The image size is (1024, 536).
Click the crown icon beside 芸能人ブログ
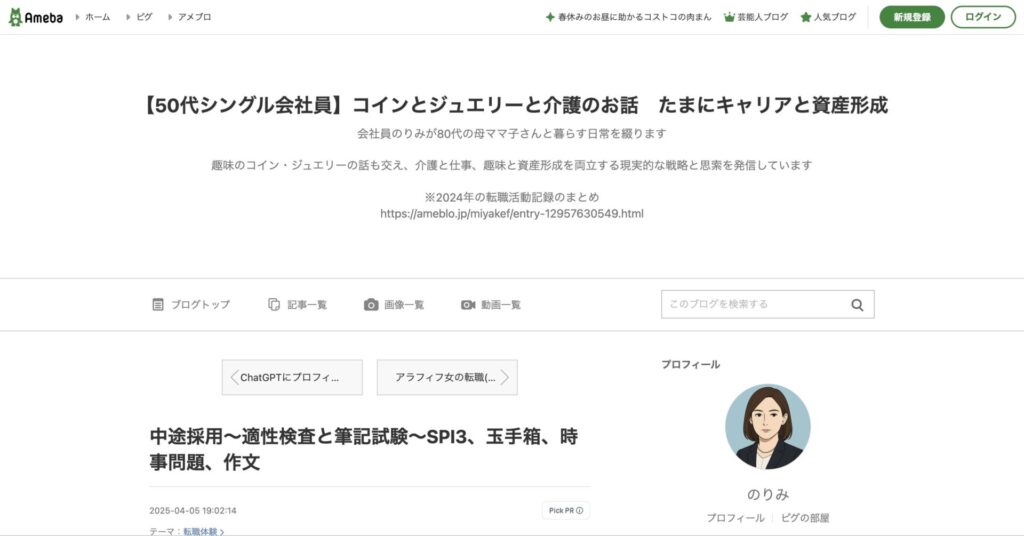729,17
